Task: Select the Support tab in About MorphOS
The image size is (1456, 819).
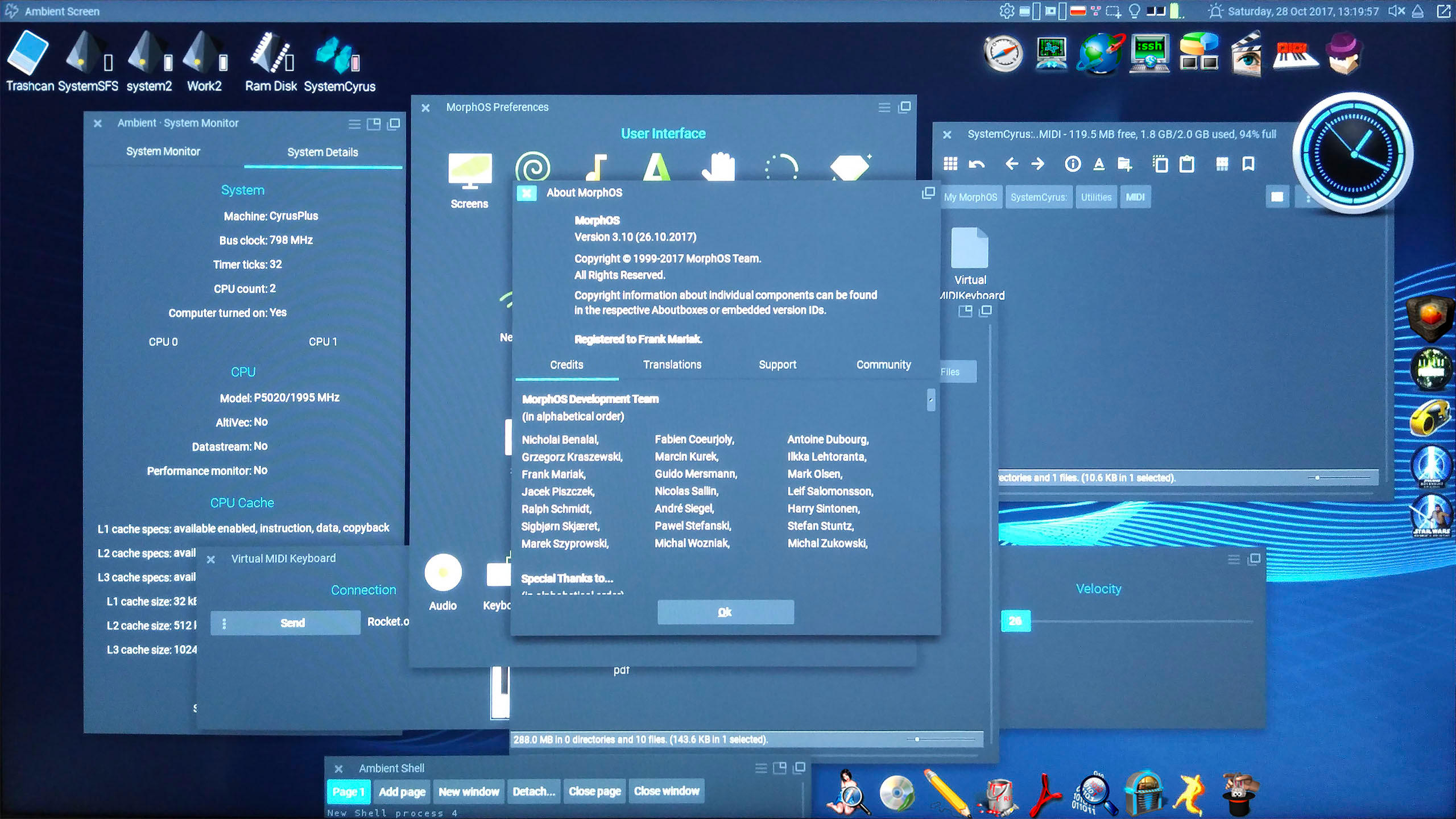Action: (x=777, y=365)
